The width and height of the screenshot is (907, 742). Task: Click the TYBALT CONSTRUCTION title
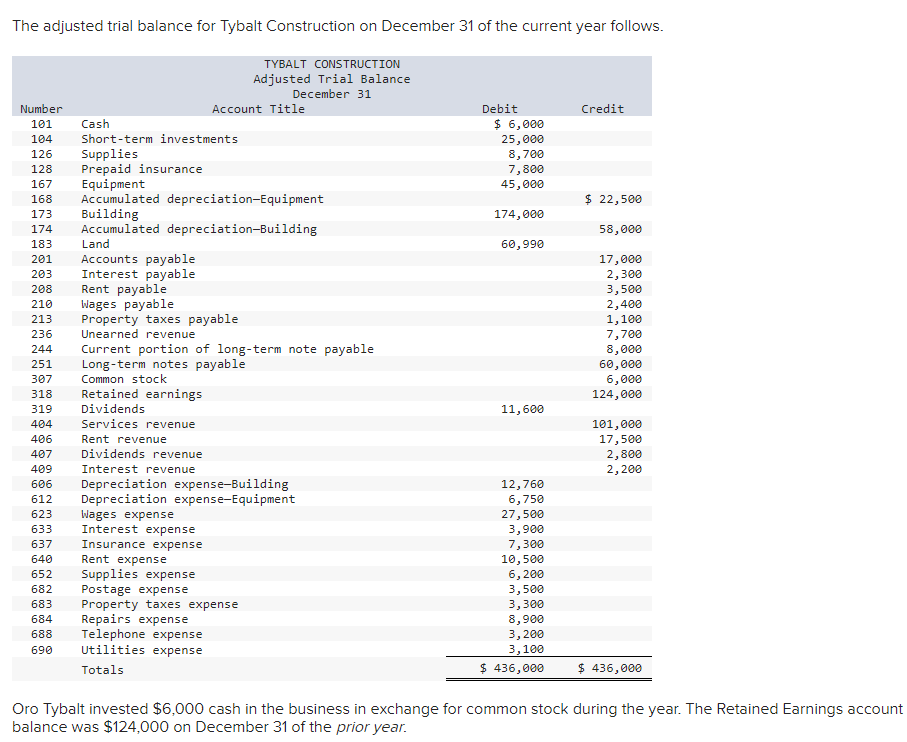pyautogui.click(x=332, y=63)
